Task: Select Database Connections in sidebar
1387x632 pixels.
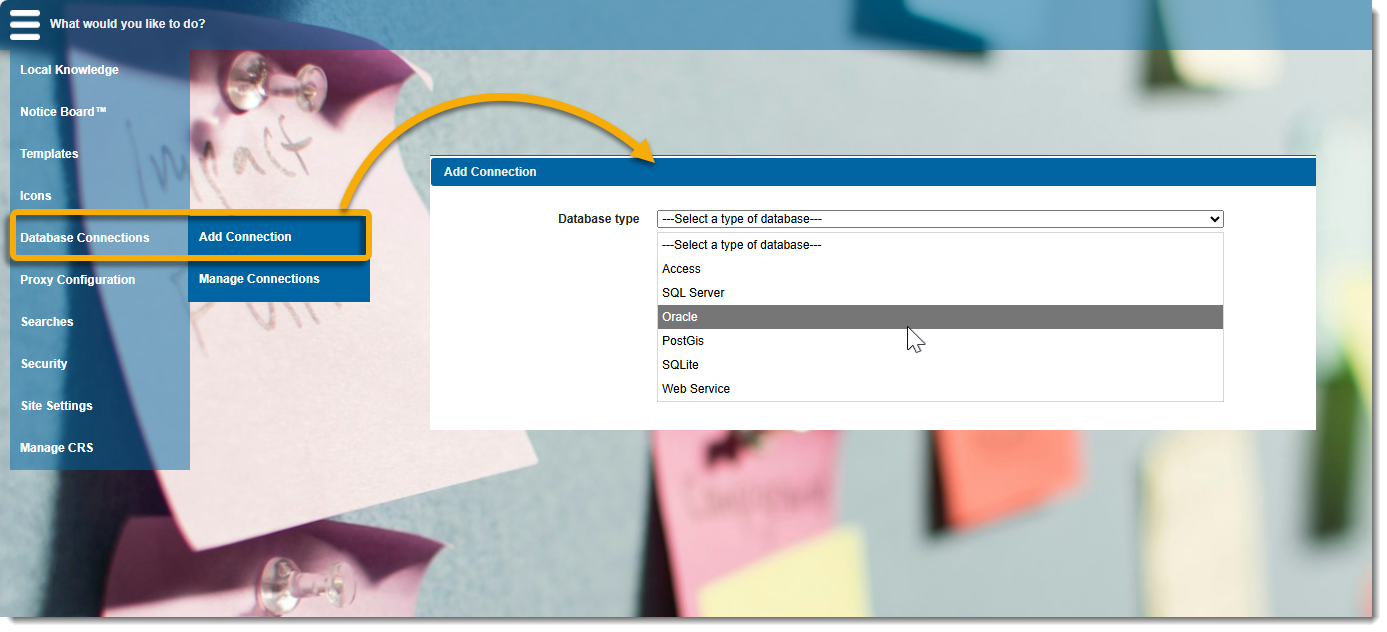Action: pos(85,238)
